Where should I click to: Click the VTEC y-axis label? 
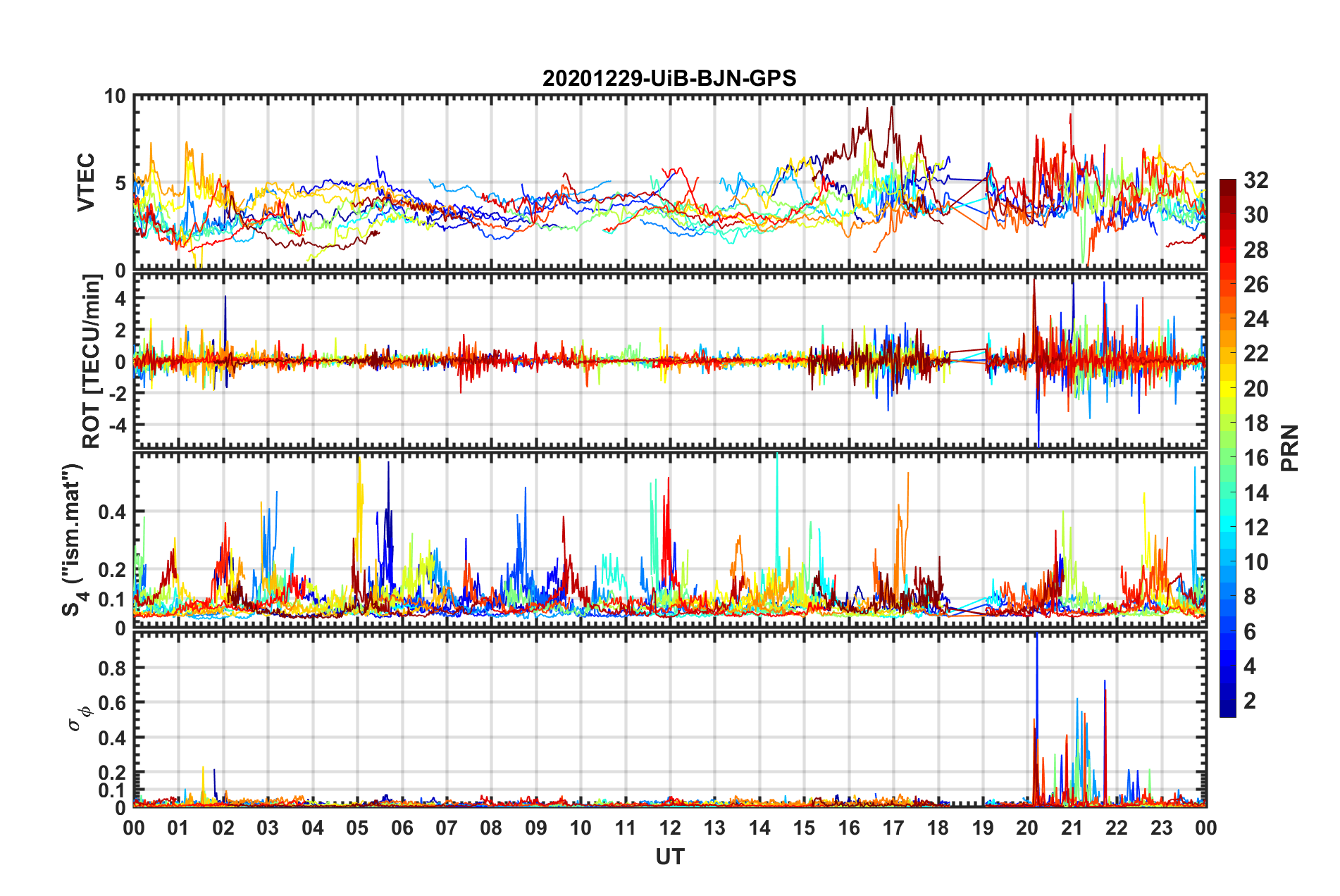pyautogui.click(x=85, y=182)
